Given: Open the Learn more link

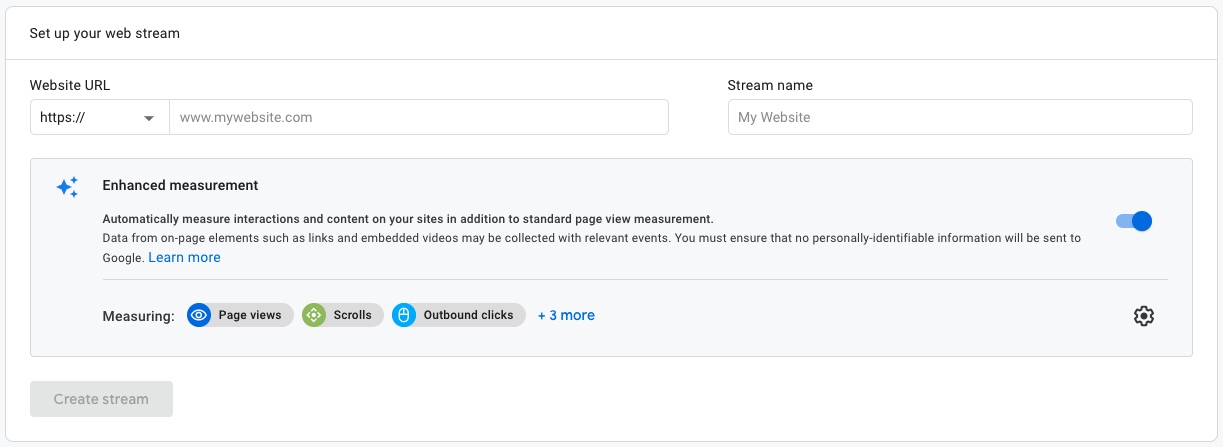Looking at the screenshot, I should pyautogui.click(x=184, y=257).
